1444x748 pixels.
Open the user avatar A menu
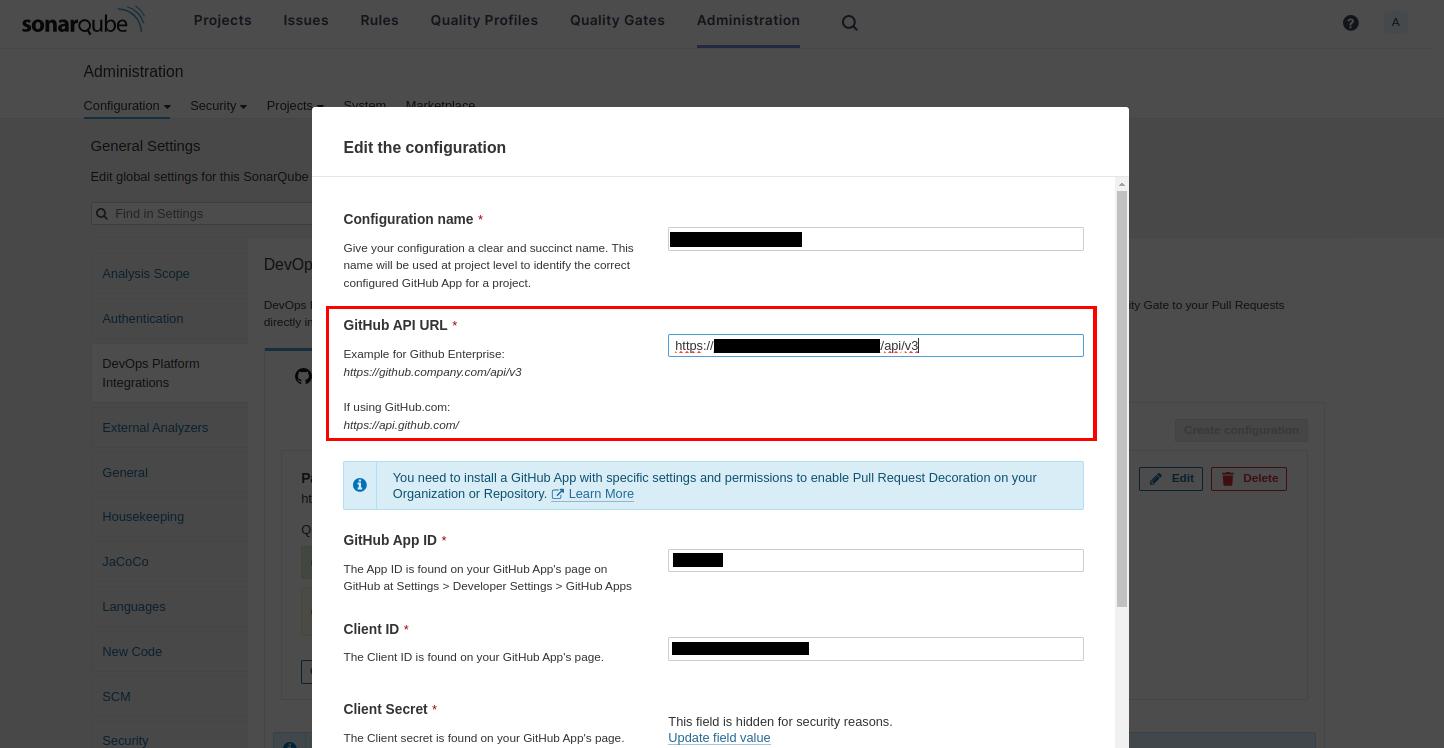point(1396,22)
